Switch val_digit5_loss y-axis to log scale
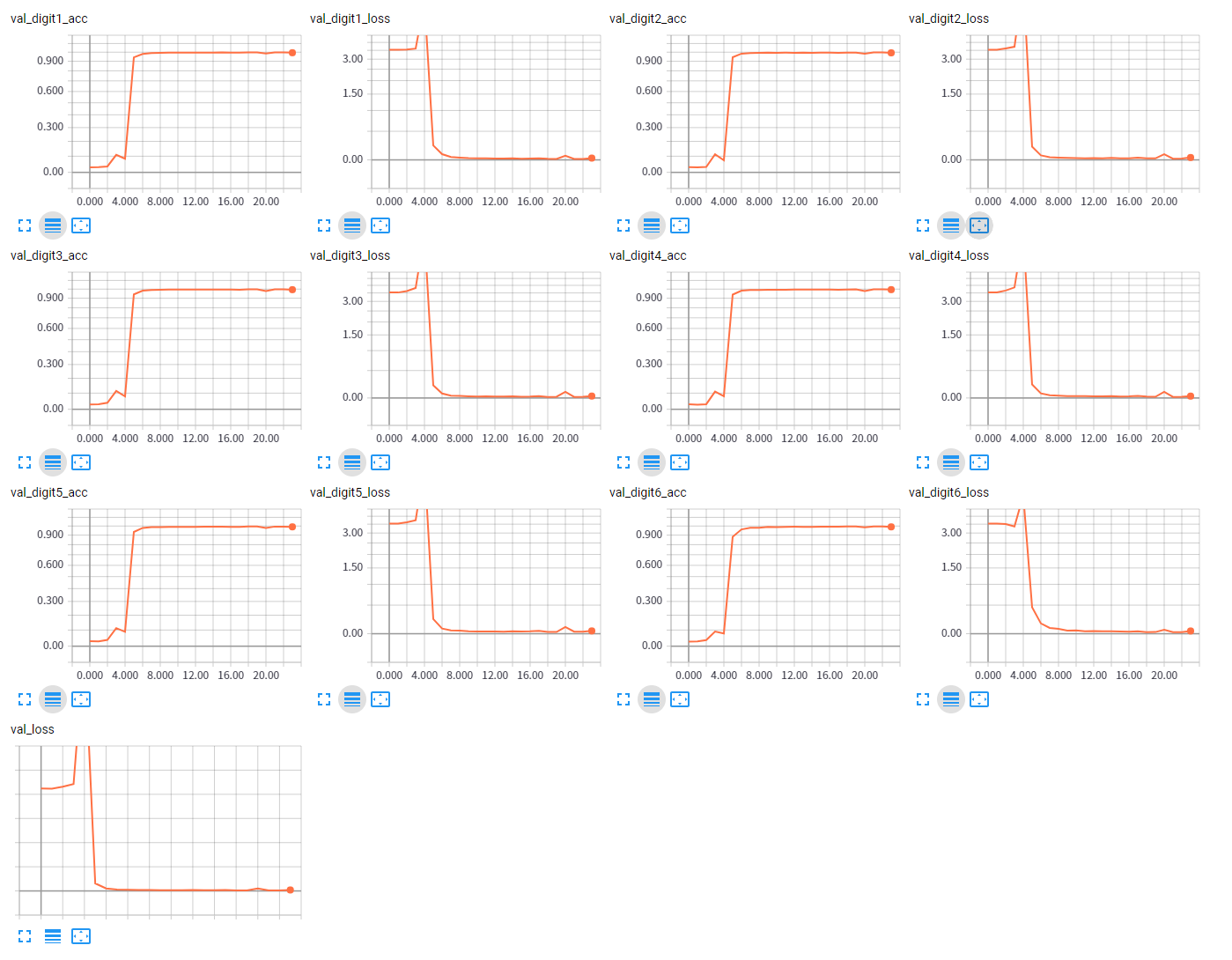 pyautogui.click(x=352, y=699)
